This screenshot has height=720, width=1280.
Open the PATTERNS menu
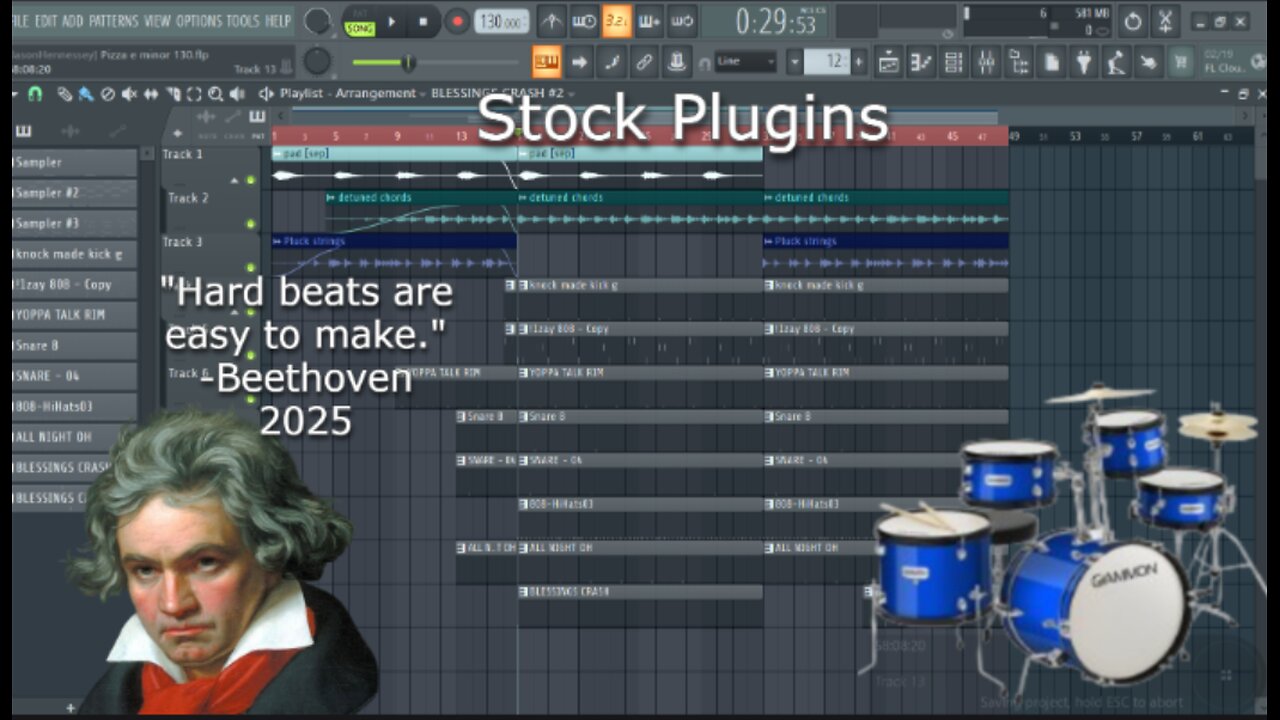114,21
